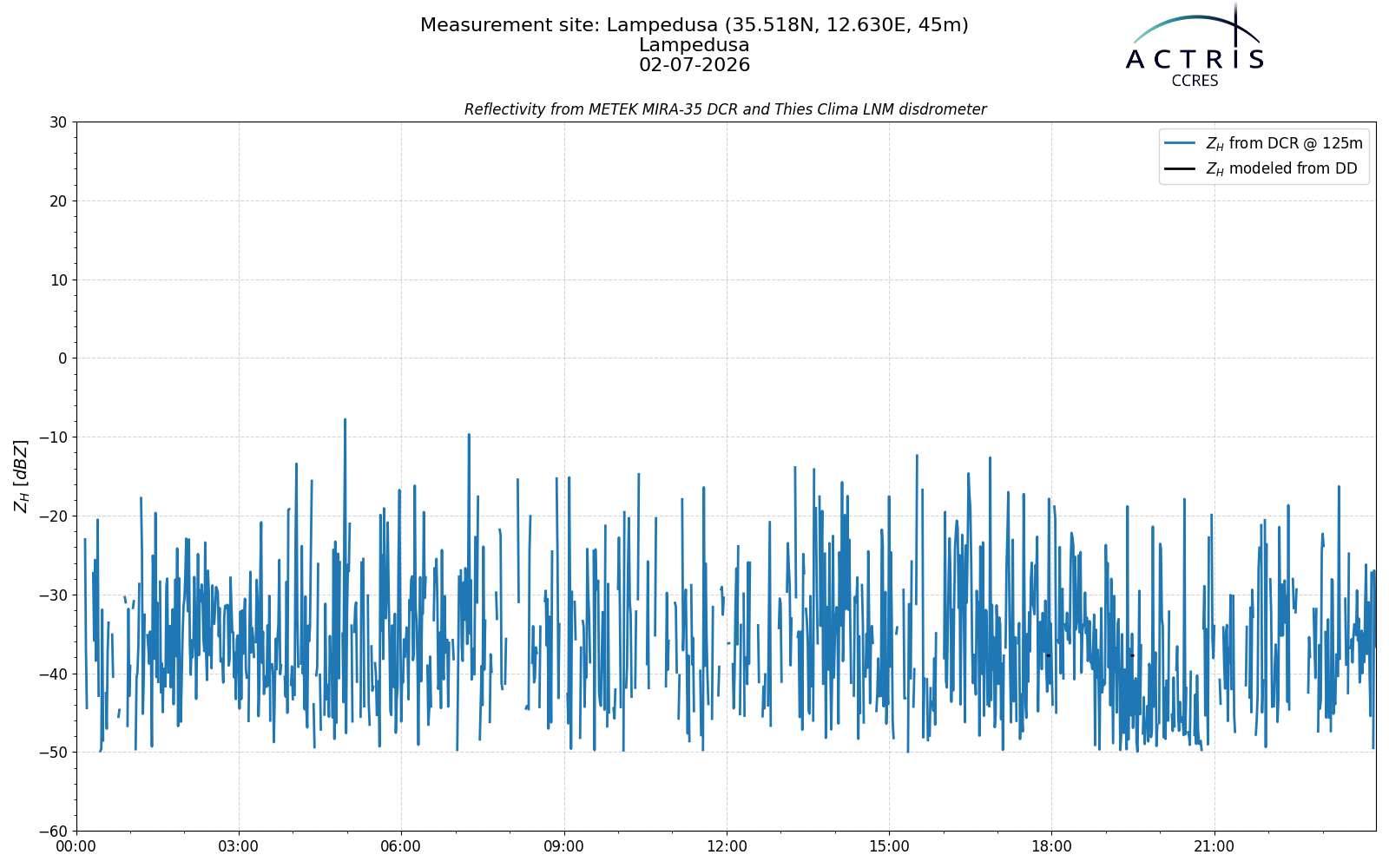Click the x-axis time label "15:00"
1389x868 pixels.
pyautogui.click(x=889, y=846)
